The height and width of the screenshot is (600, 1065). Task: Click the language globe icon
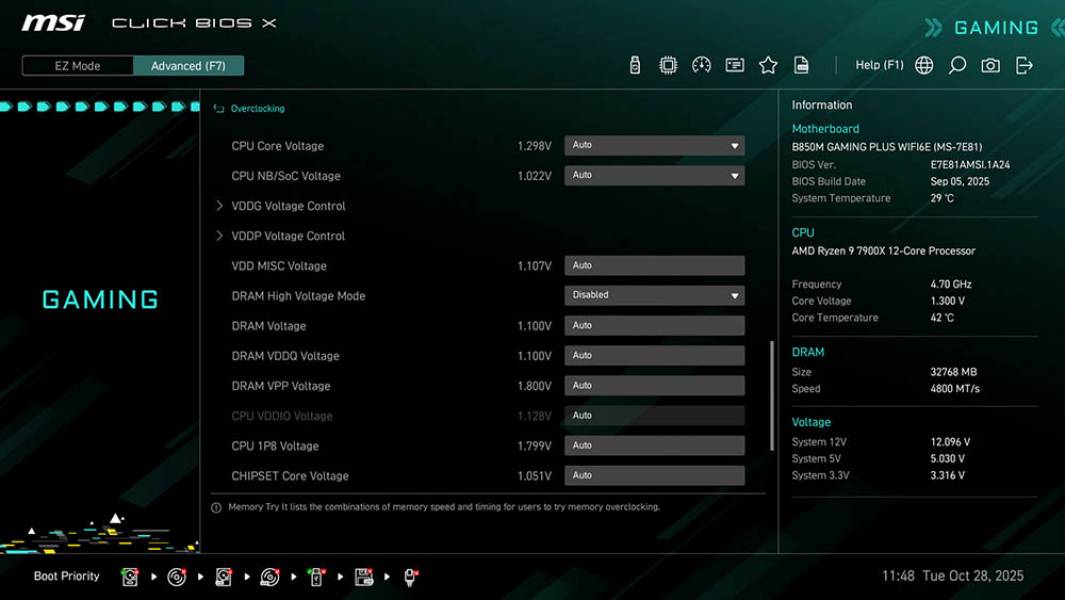(923, 64)
